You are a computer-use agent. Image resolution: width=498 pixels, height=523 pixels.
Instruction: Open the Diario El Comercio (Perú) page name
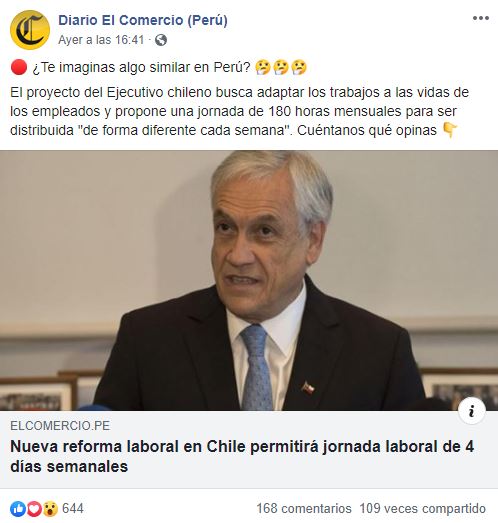coord(143,20)
